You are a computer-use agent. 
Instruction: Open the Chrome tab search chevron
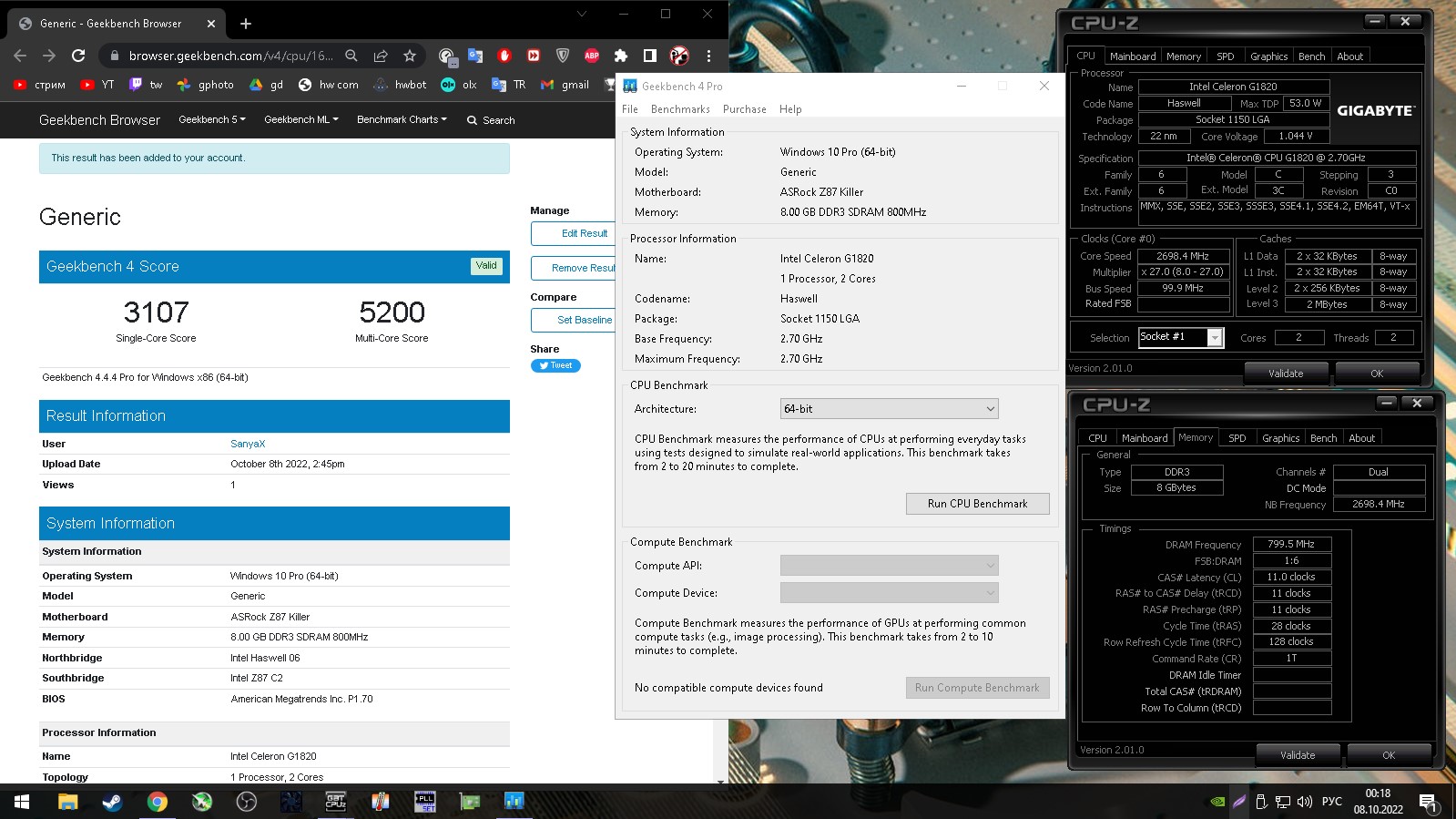pos(582,14)
